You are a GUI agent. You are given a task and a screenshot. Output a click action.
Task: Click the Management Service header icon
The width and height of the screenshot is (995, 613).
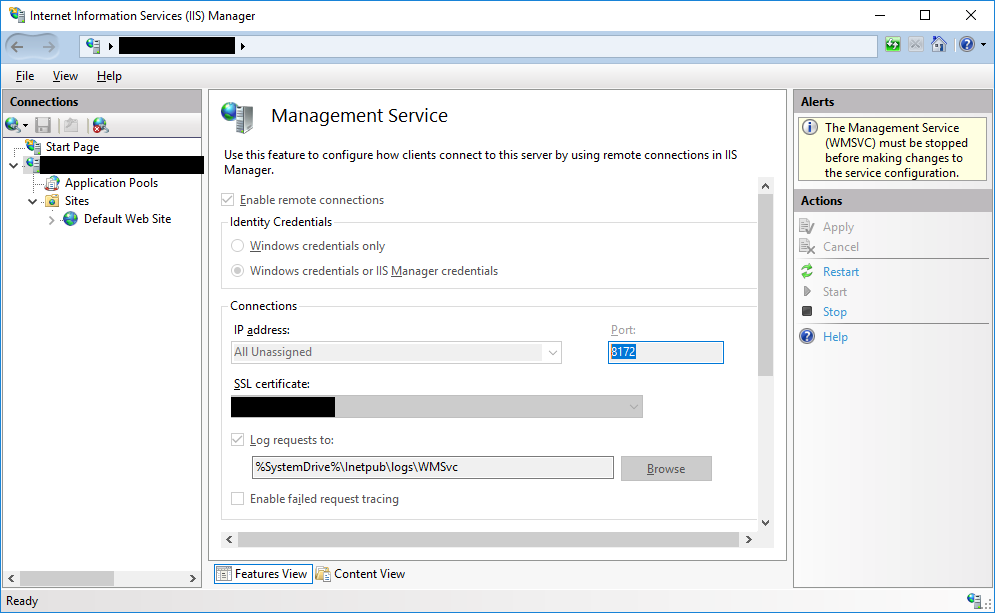tap(237, 117)
